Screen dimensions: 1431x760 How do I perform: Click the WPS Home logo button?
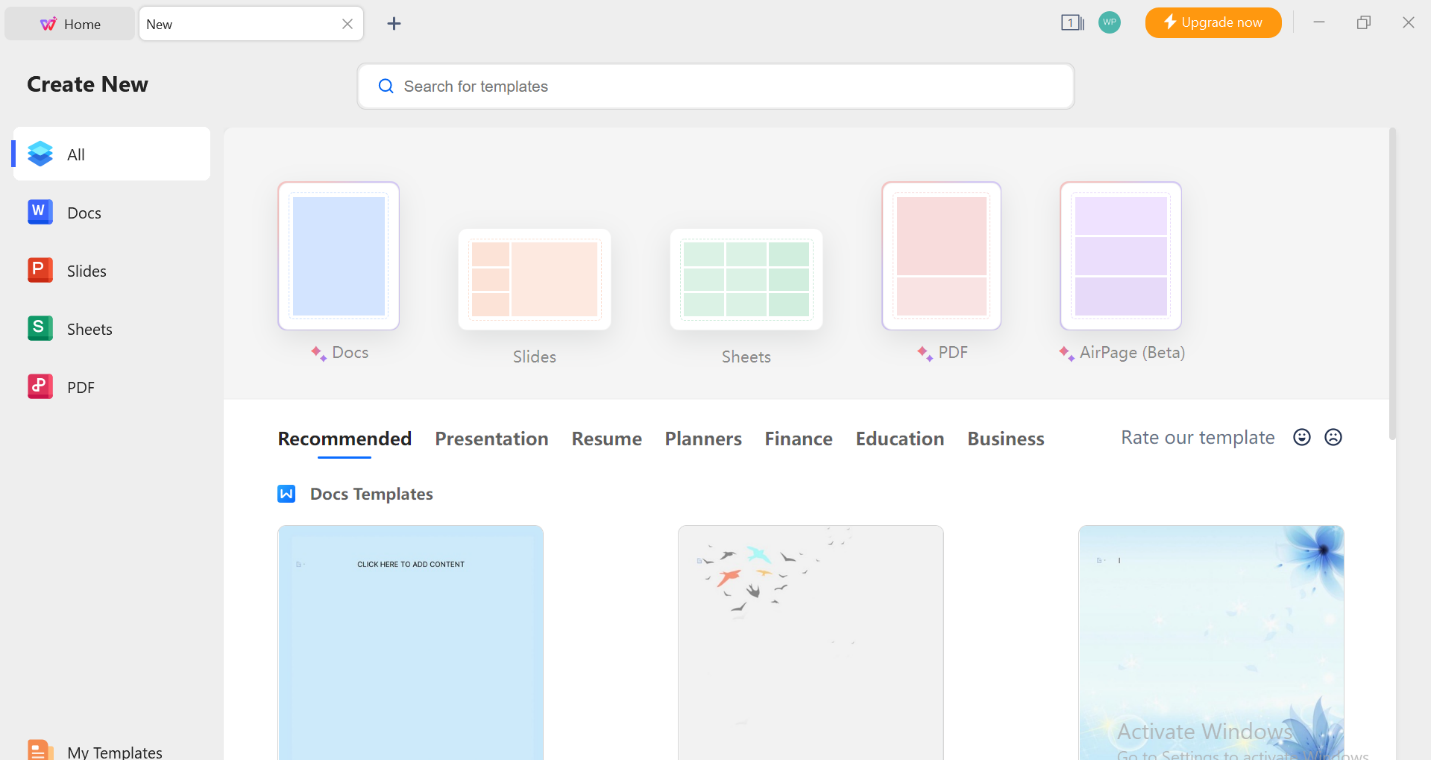click(x=68, y=22)
